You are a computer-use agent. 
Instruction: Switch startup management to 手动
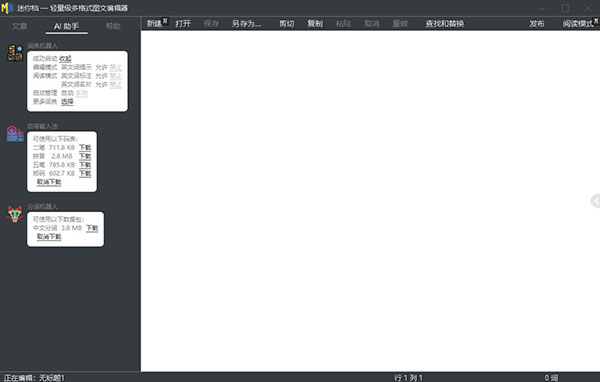pos(82,93)
